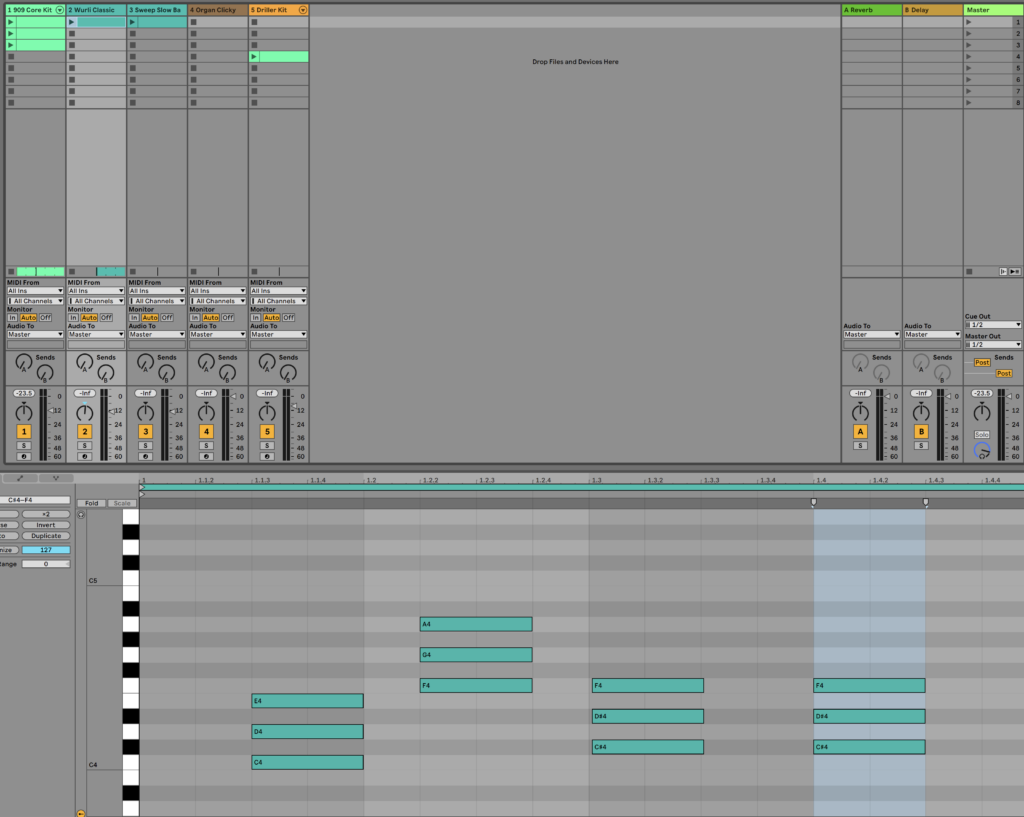
Task: Solo track 4
Action: point(206,445)
